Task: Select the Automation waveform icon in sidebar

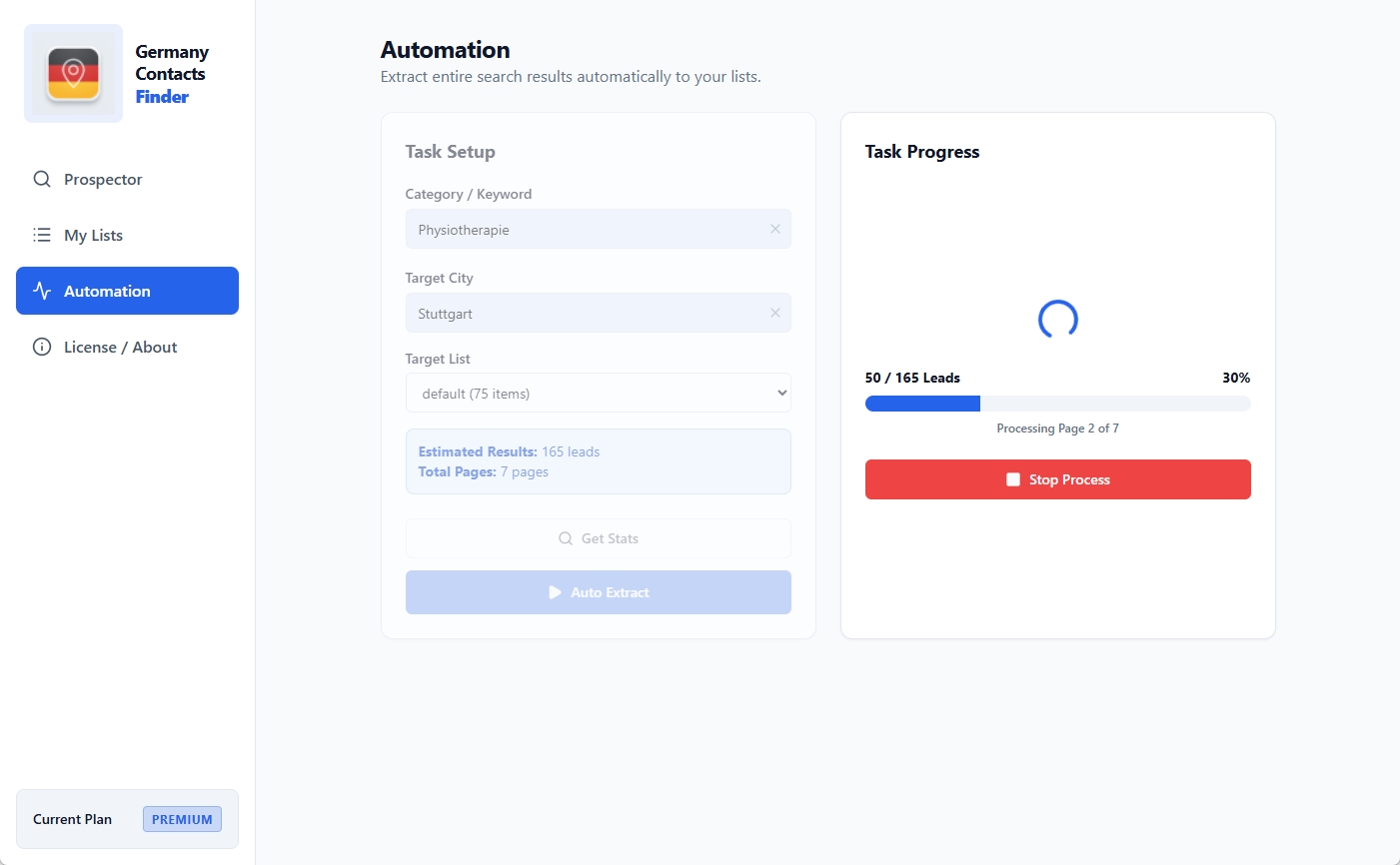Action: tap(42, 291)
